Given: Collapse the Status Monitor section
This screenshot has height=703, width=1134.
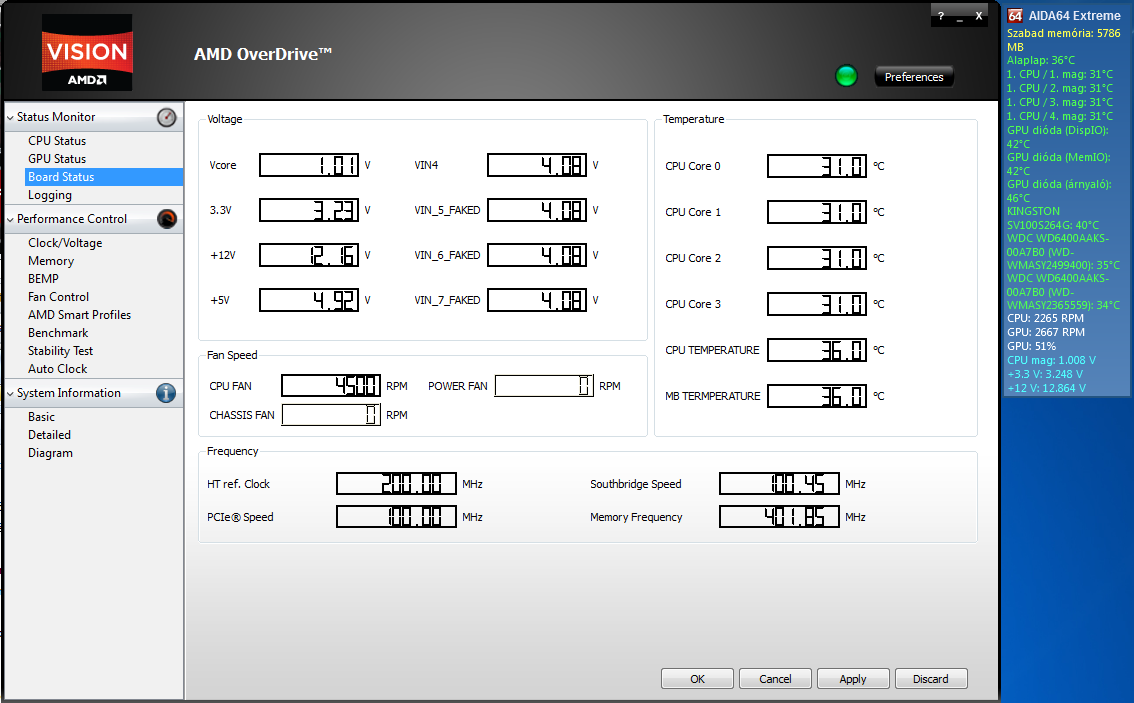Looking at the screenshot, I should (10, 117).
